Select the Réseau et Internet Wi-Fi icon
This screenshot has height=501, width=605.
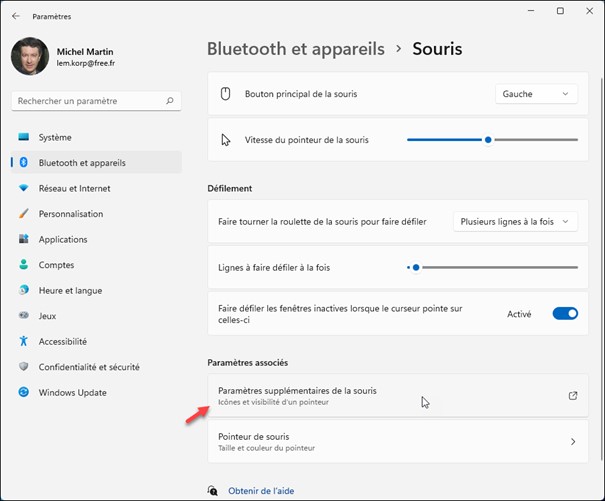23,188
